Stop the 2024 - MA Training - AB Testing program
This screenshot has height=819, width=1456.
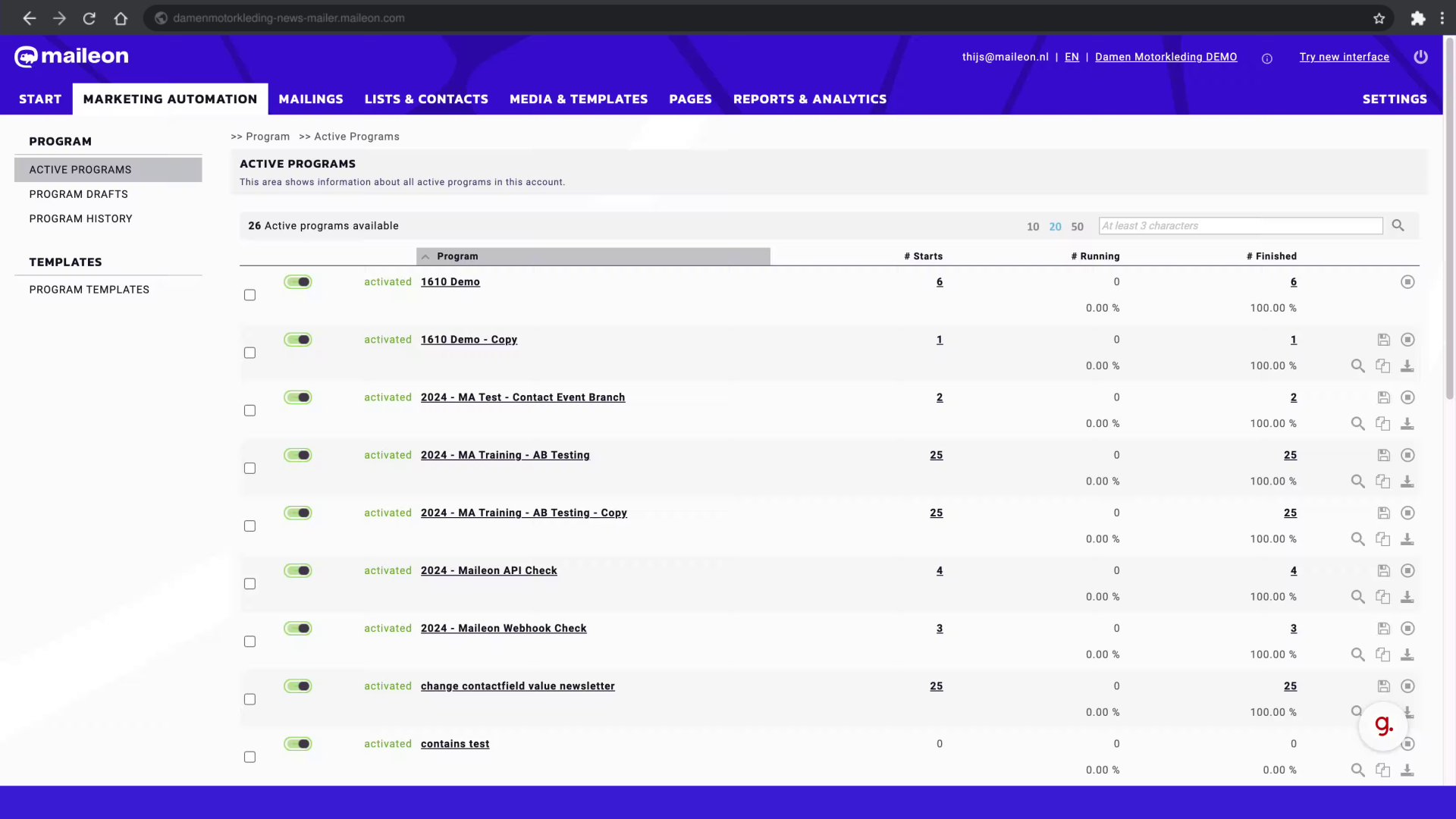pyautogui.click(x=1407, y=455)
